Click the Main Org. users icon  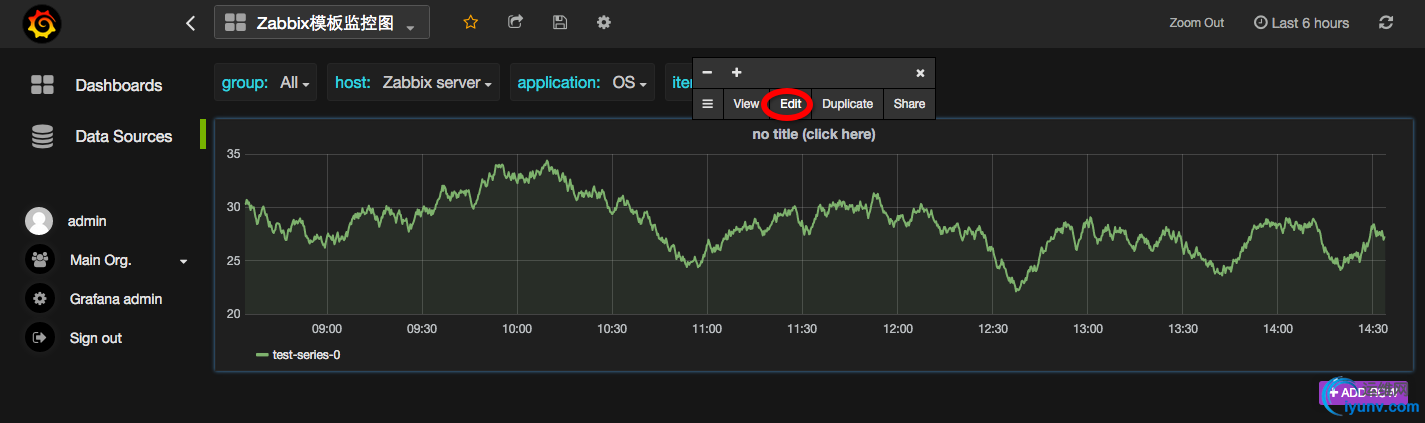pos(39,260)
